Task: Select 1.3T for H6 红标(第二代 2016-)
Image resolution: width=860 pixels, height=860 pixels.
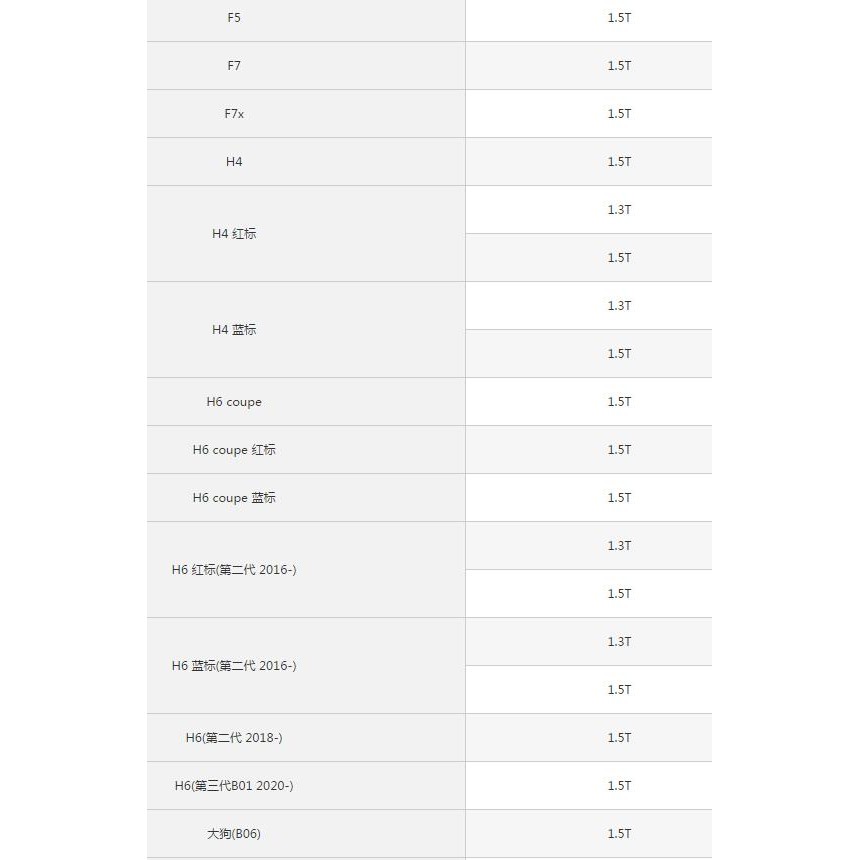Action: 619,546
